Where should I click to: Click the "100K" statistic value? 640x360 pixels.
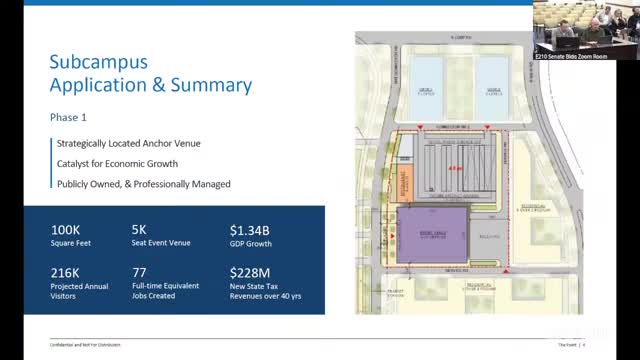pyautogui.click(x=65, y=230)
